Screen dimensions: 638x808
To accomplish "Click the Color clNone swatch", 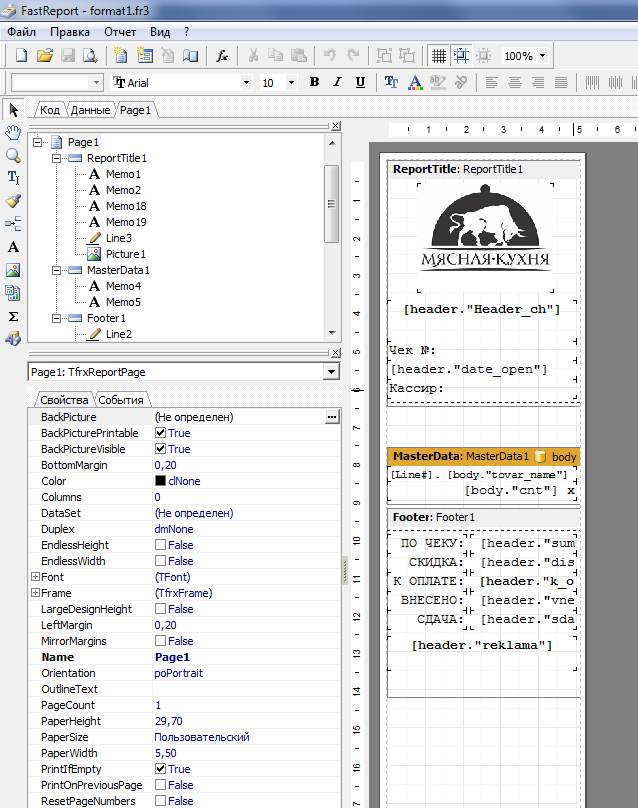I will pyautogui.click(x=160, y=481).
